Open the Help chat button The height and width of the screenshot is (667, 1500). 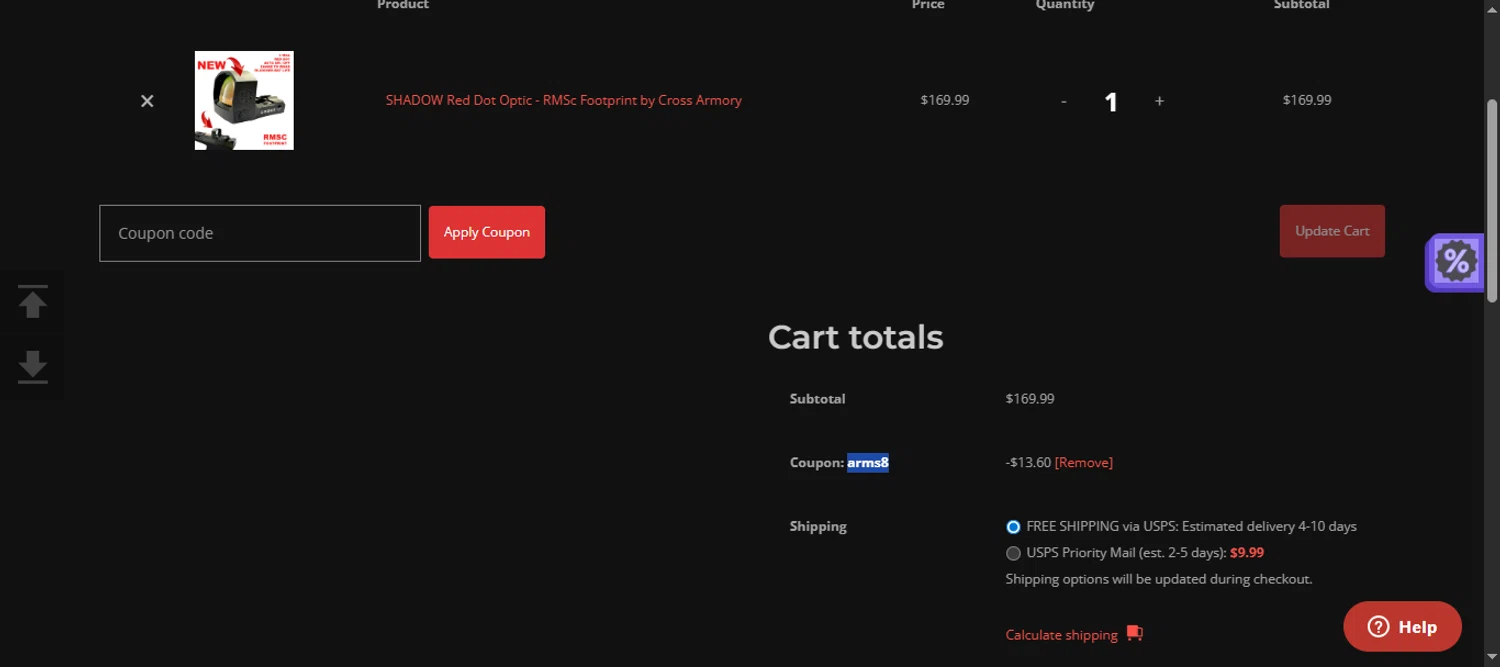point(1402,627)
